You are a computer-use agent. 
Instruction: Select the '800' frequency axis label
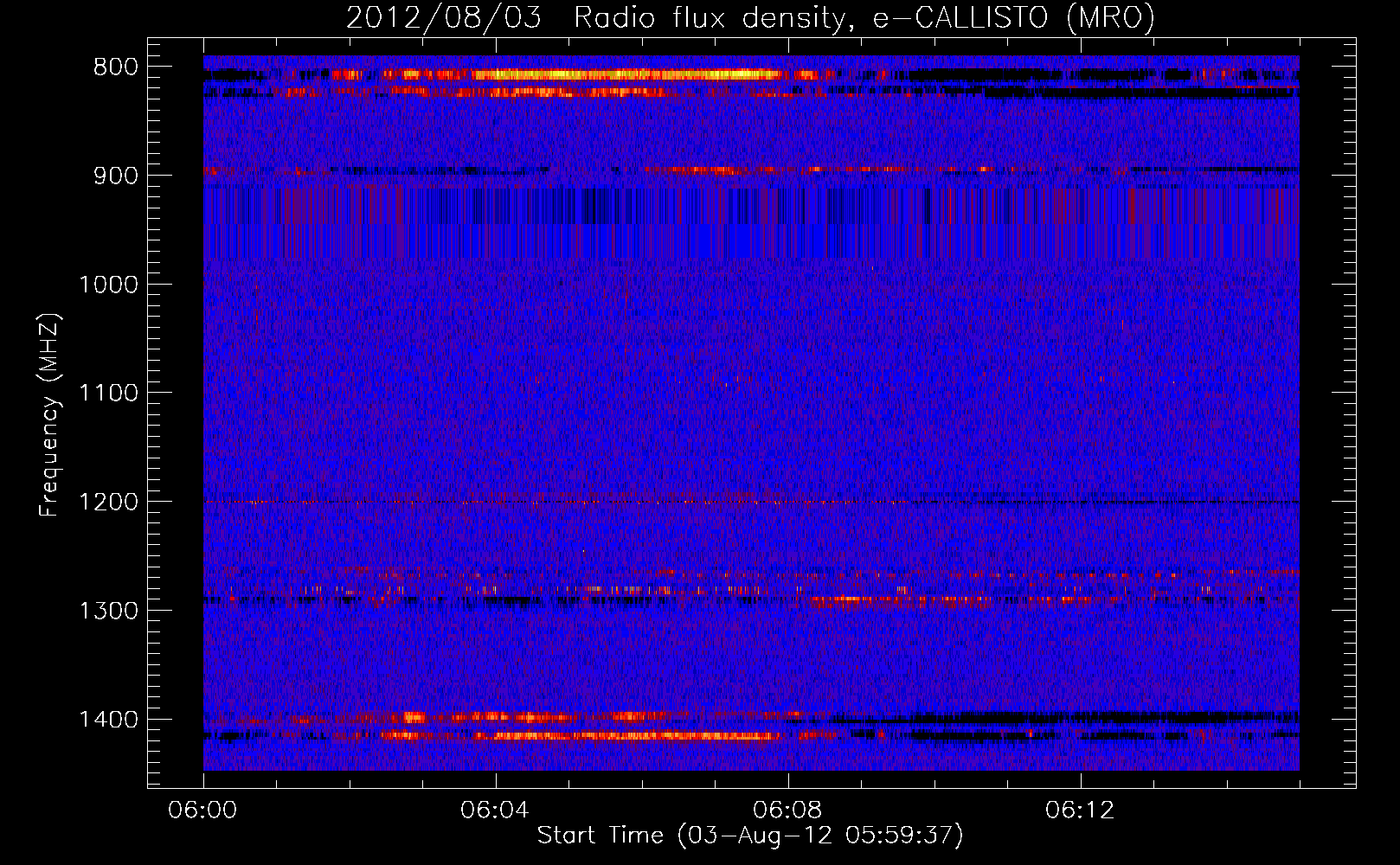pos(116,67)
